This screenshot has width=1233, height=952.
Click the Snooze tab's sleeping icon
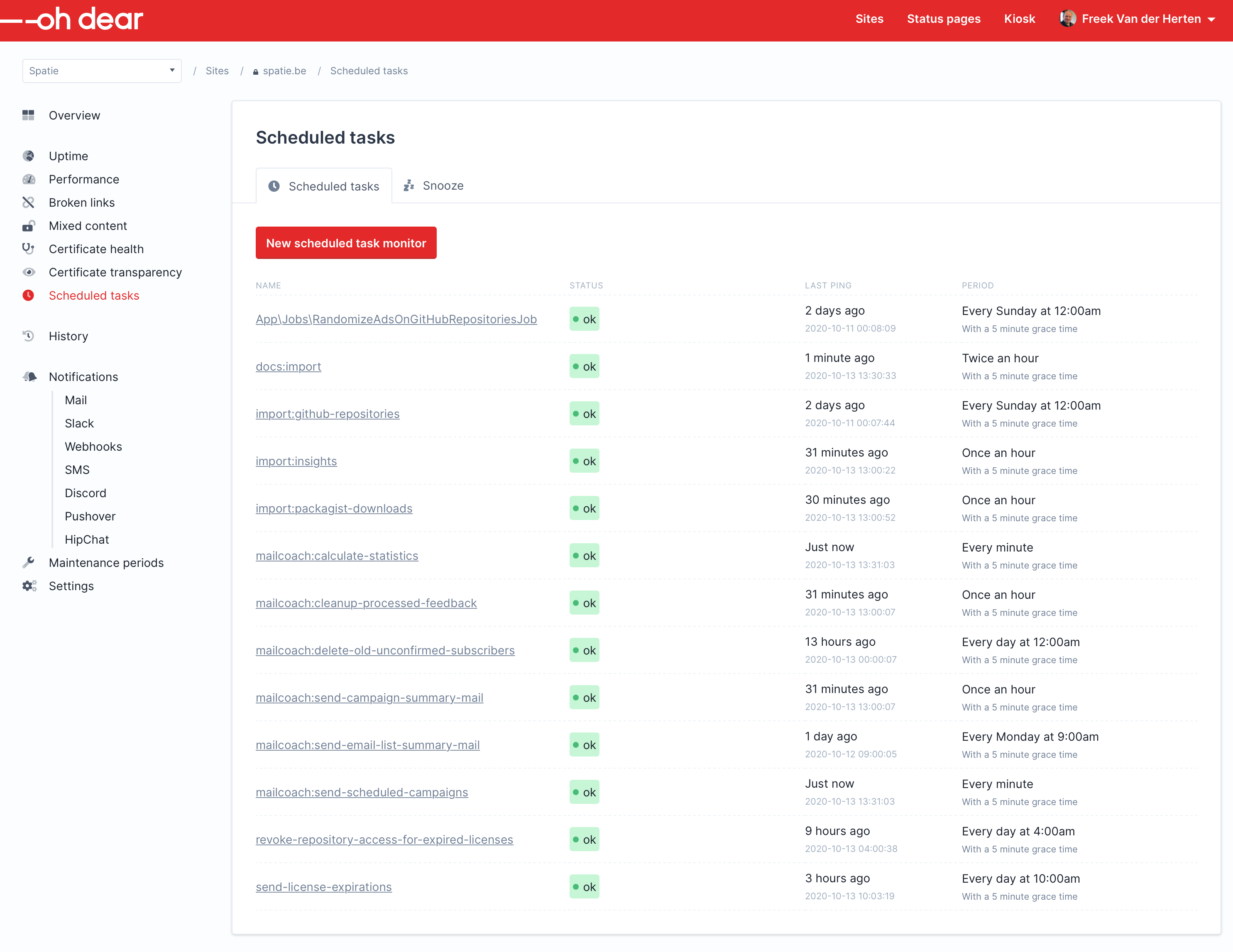409,185
